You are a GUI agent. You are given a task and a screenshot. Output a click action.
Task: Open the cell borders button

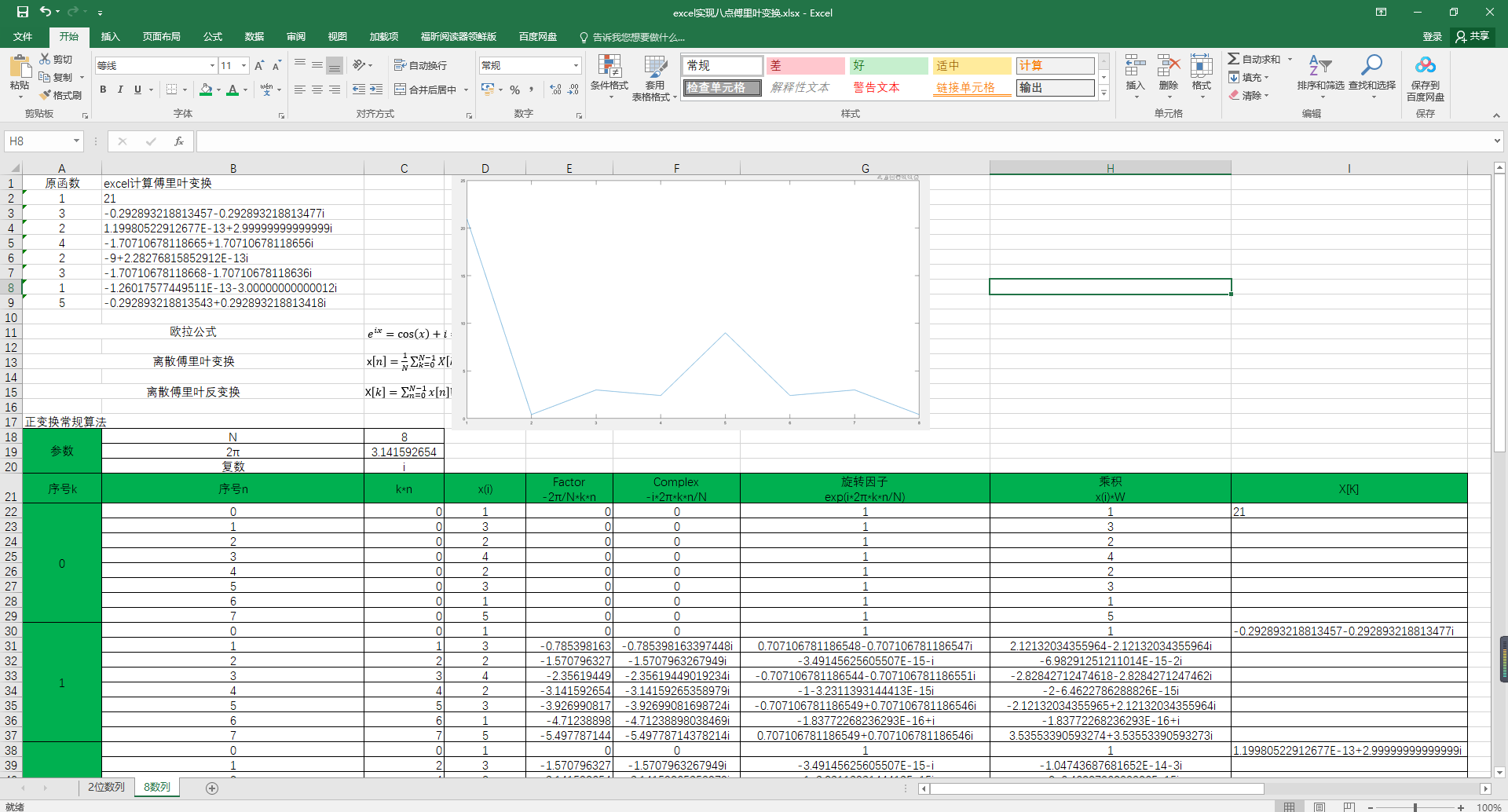172,90
